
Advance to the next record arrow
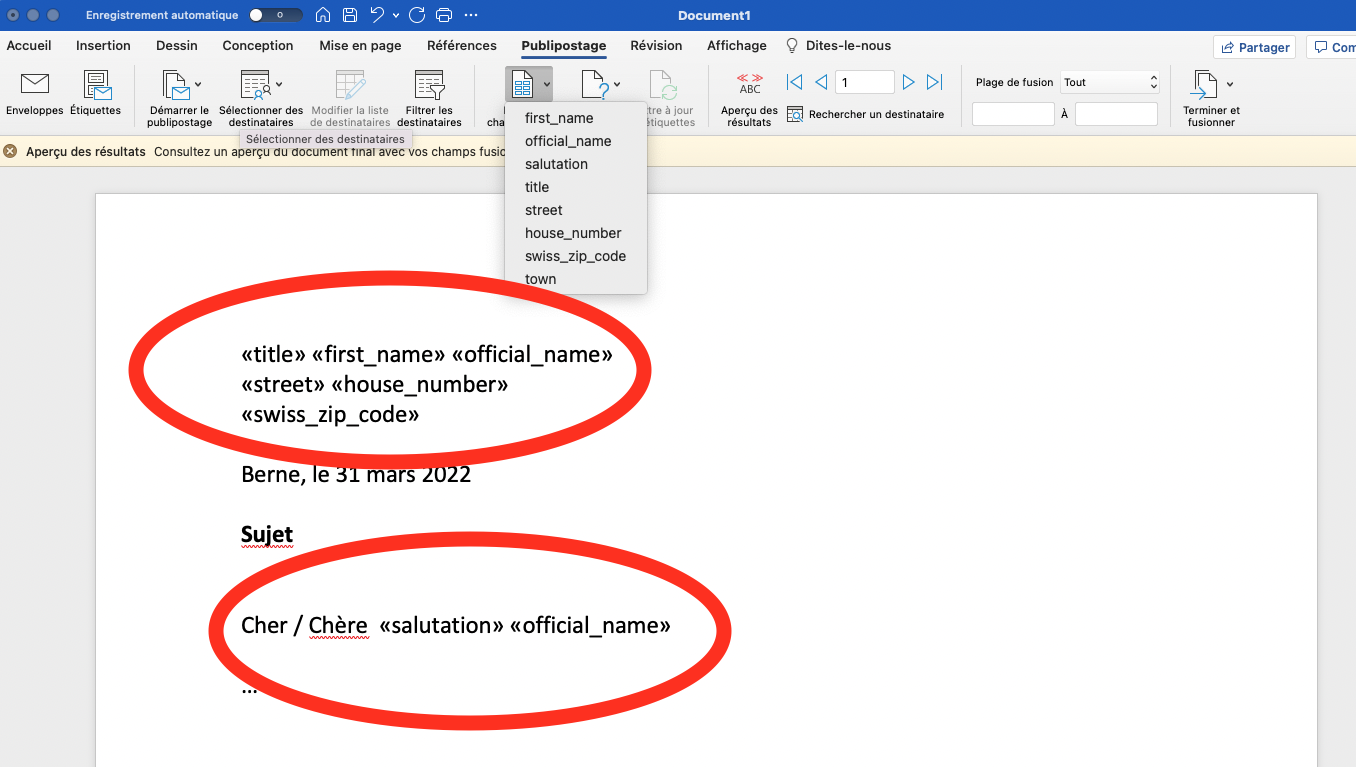pyautogui.click(x=908, y=82)
